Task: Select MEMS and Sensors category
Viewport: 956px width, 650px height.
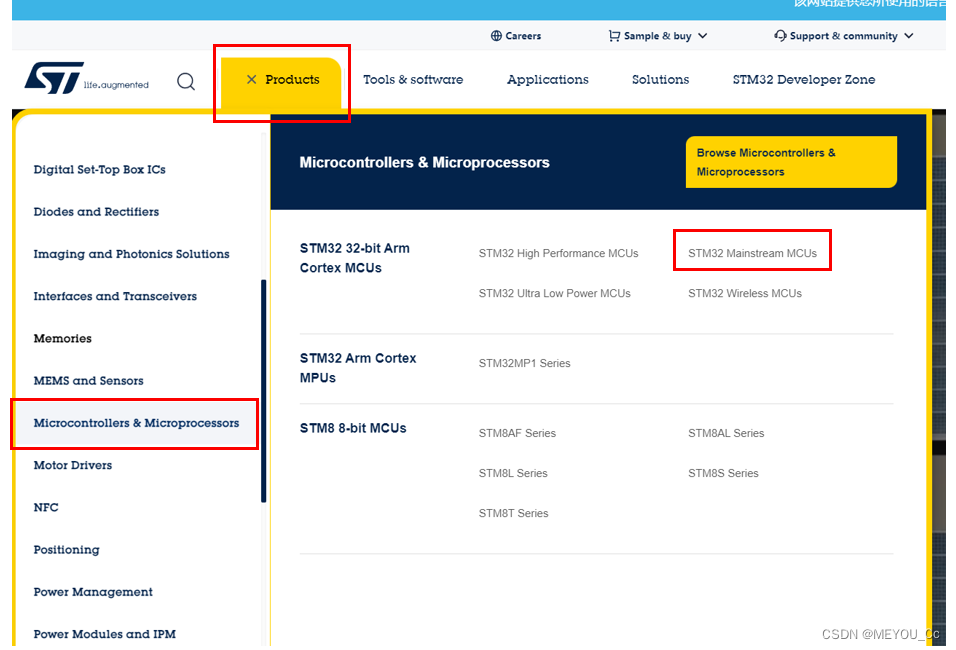Action: (88, 380)
